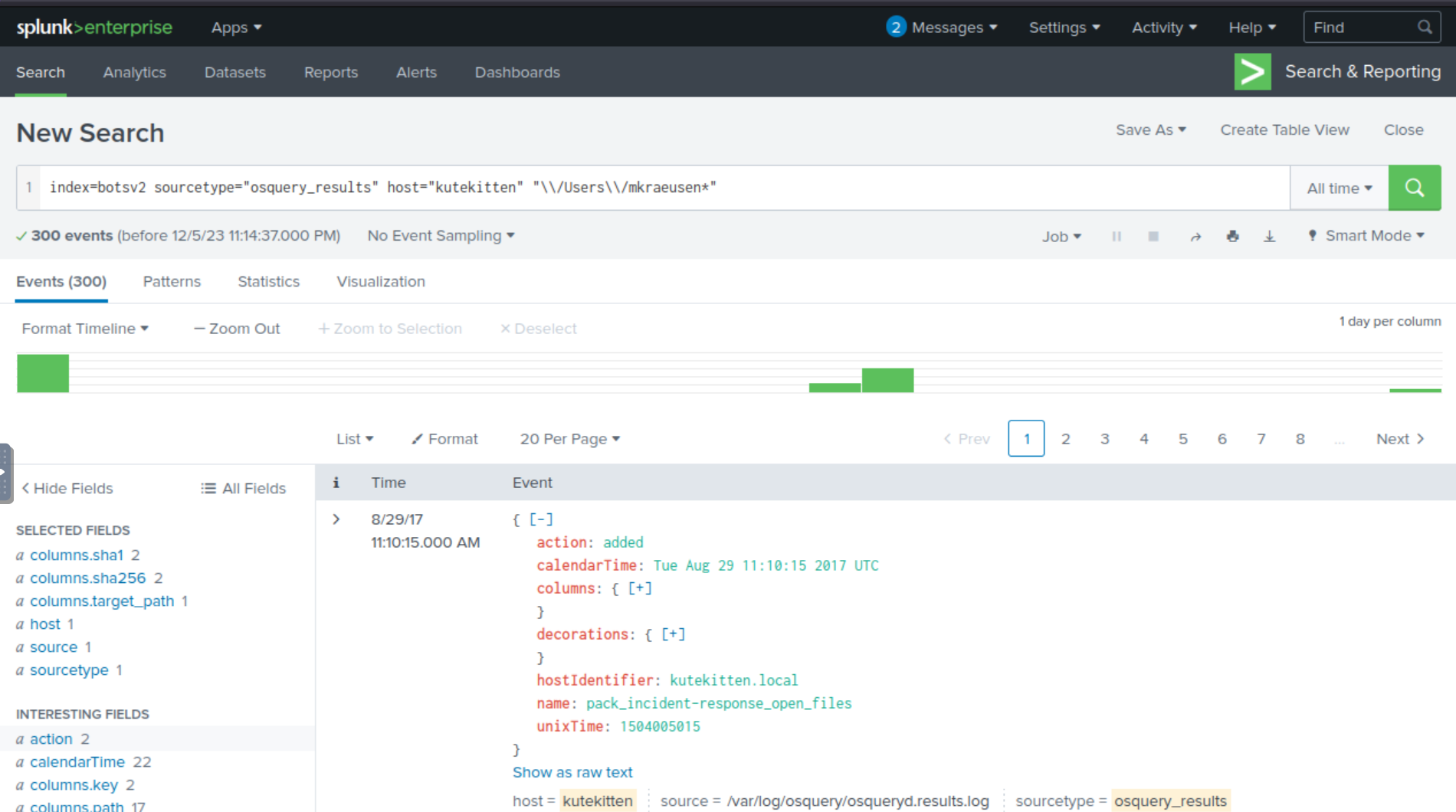The image size is (1456, 812).
Task: Open the sidebar handle on left edge
Action: [x=6, y=473]
